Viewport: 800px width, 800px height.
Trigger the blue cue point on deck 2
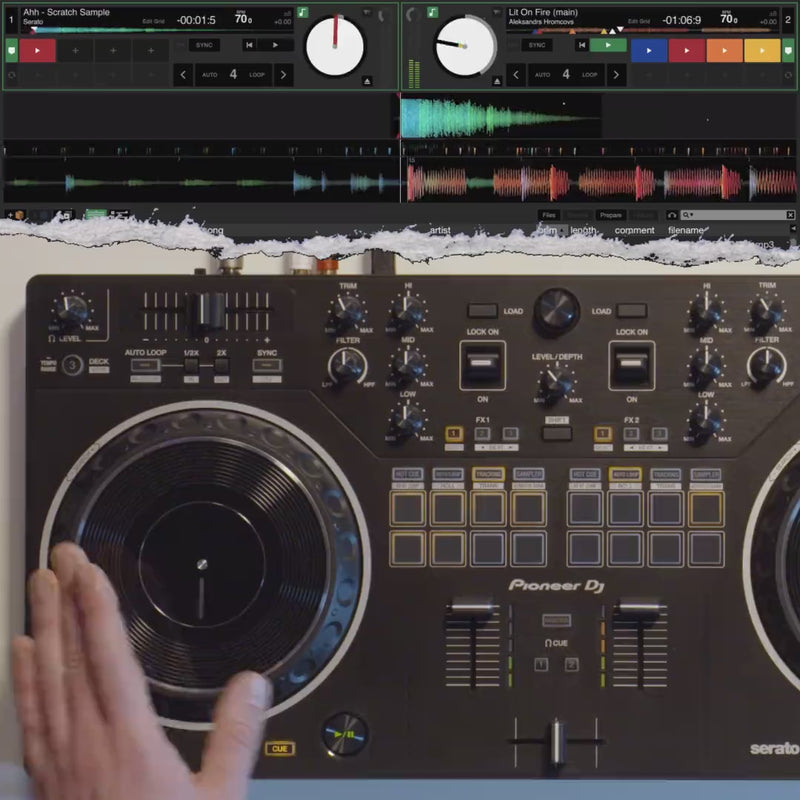(649, 51)
